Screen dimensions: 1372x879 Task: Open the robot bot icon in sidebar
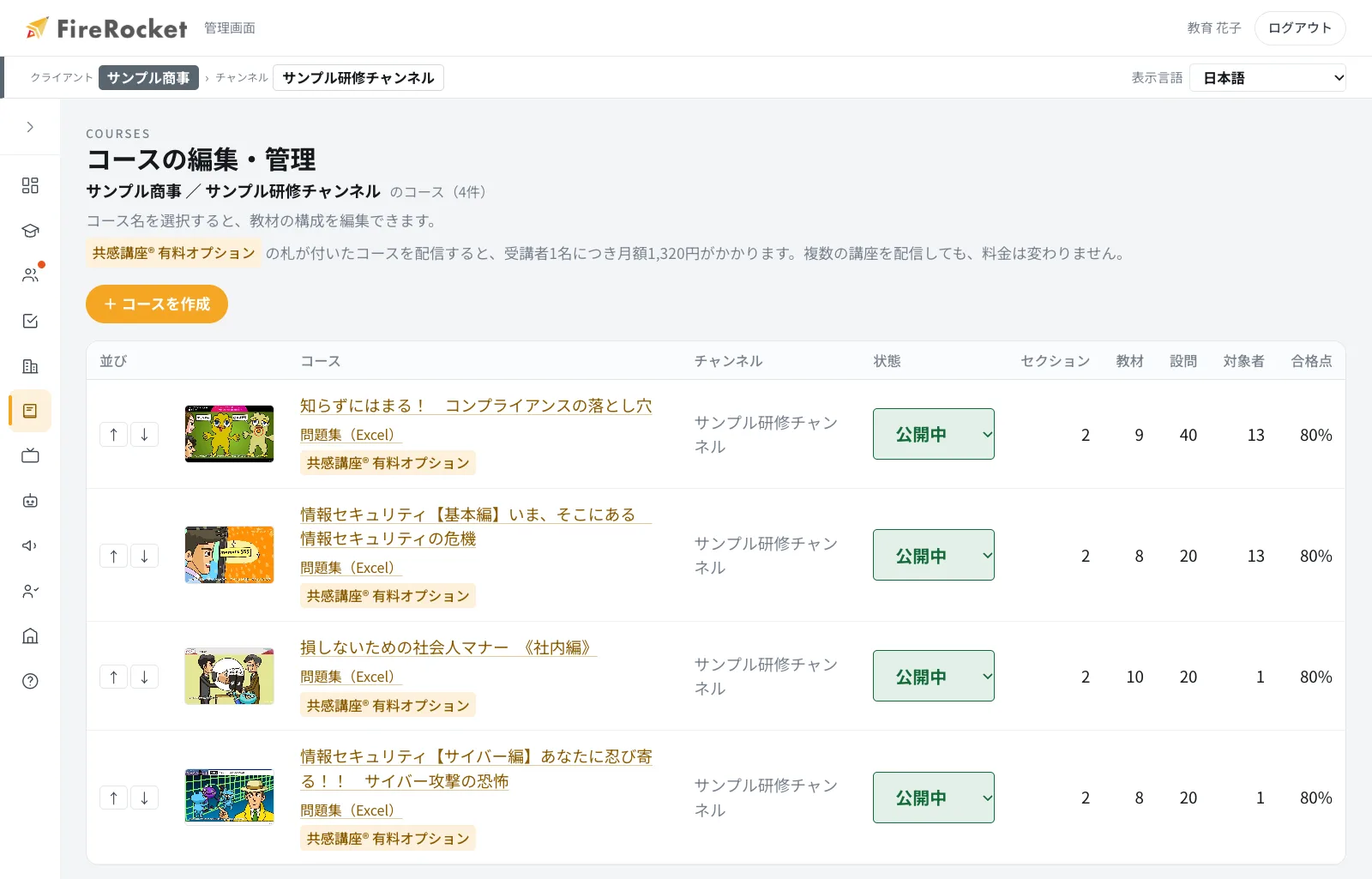[30, 501]
